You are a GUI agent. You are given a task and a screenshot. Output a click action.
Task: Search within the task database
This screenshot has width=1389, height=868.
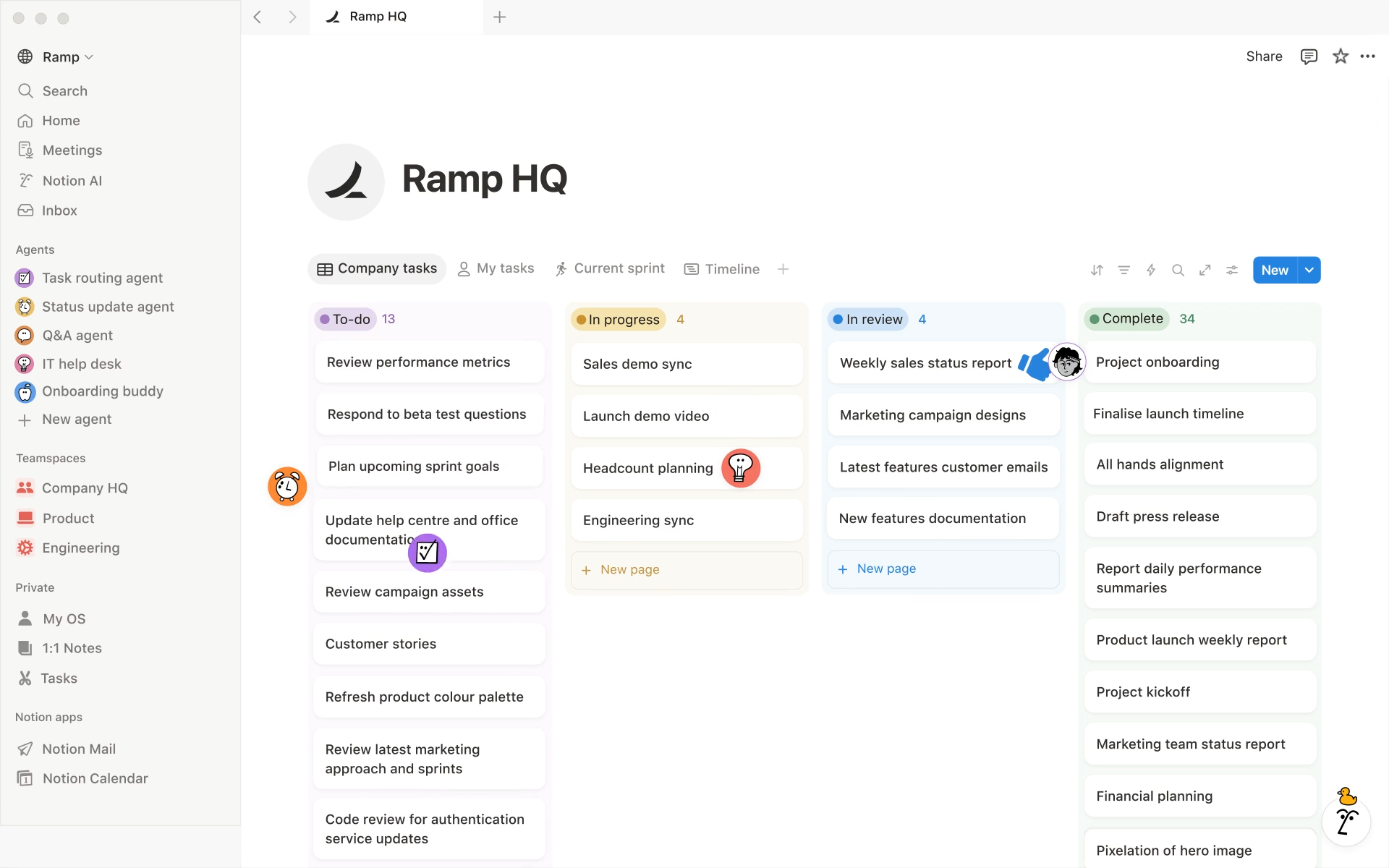[1178, 271]
